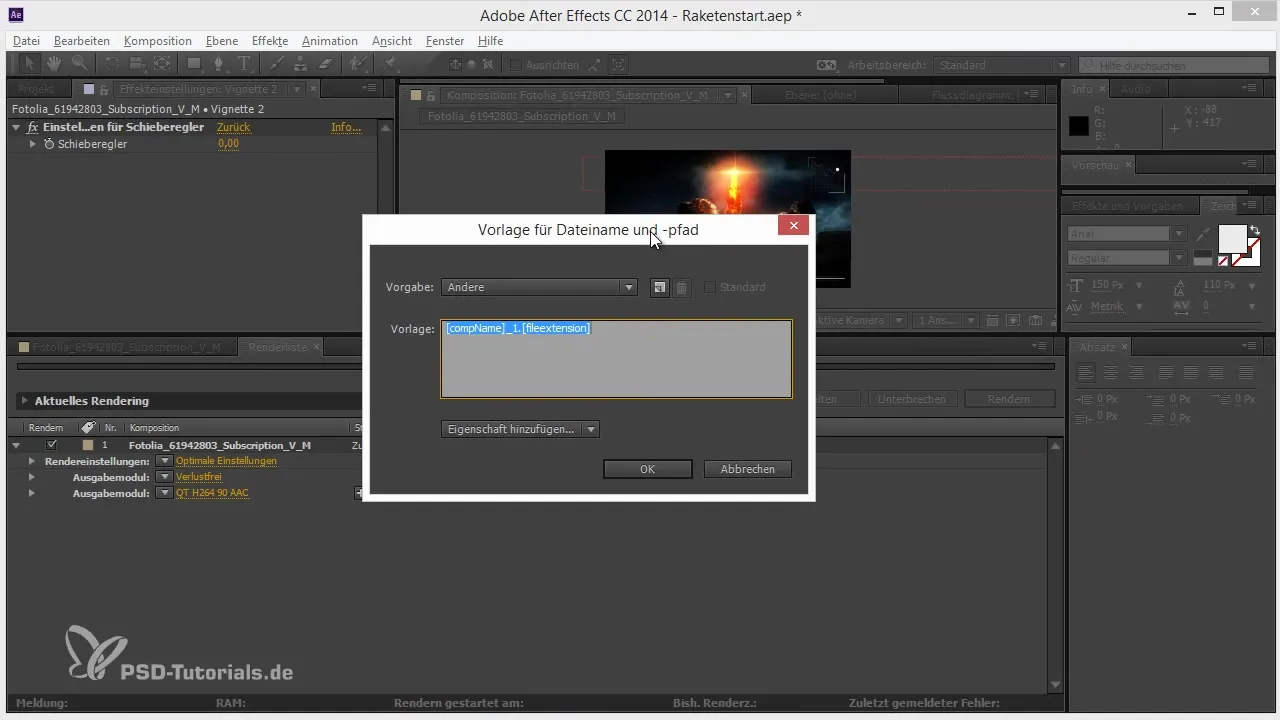Select the Text tool

[x=244, y=64]
